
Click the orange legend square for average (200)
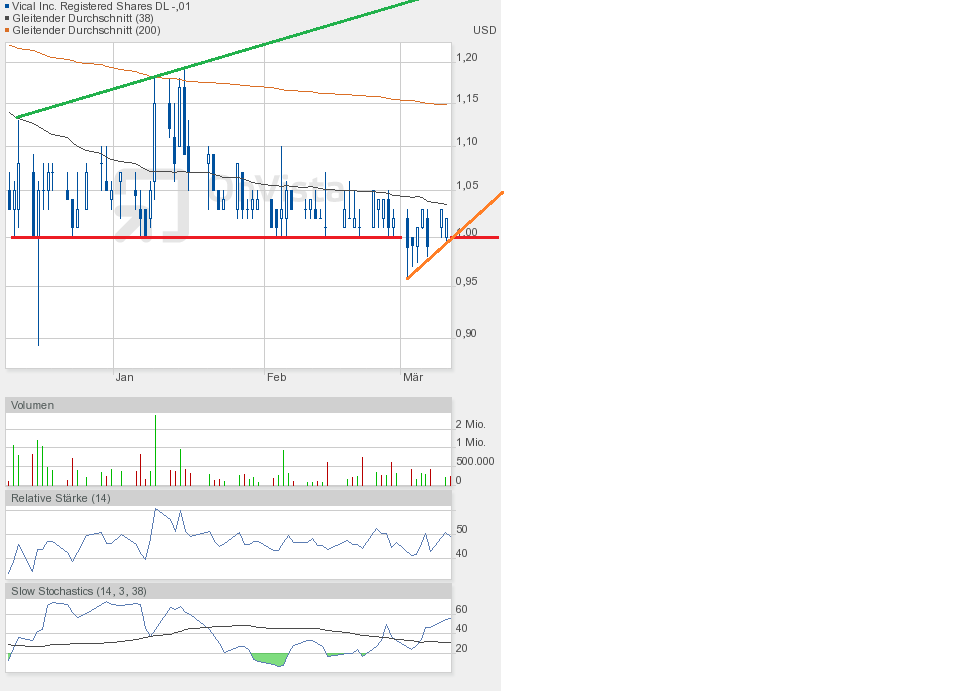tap(8, 31)
